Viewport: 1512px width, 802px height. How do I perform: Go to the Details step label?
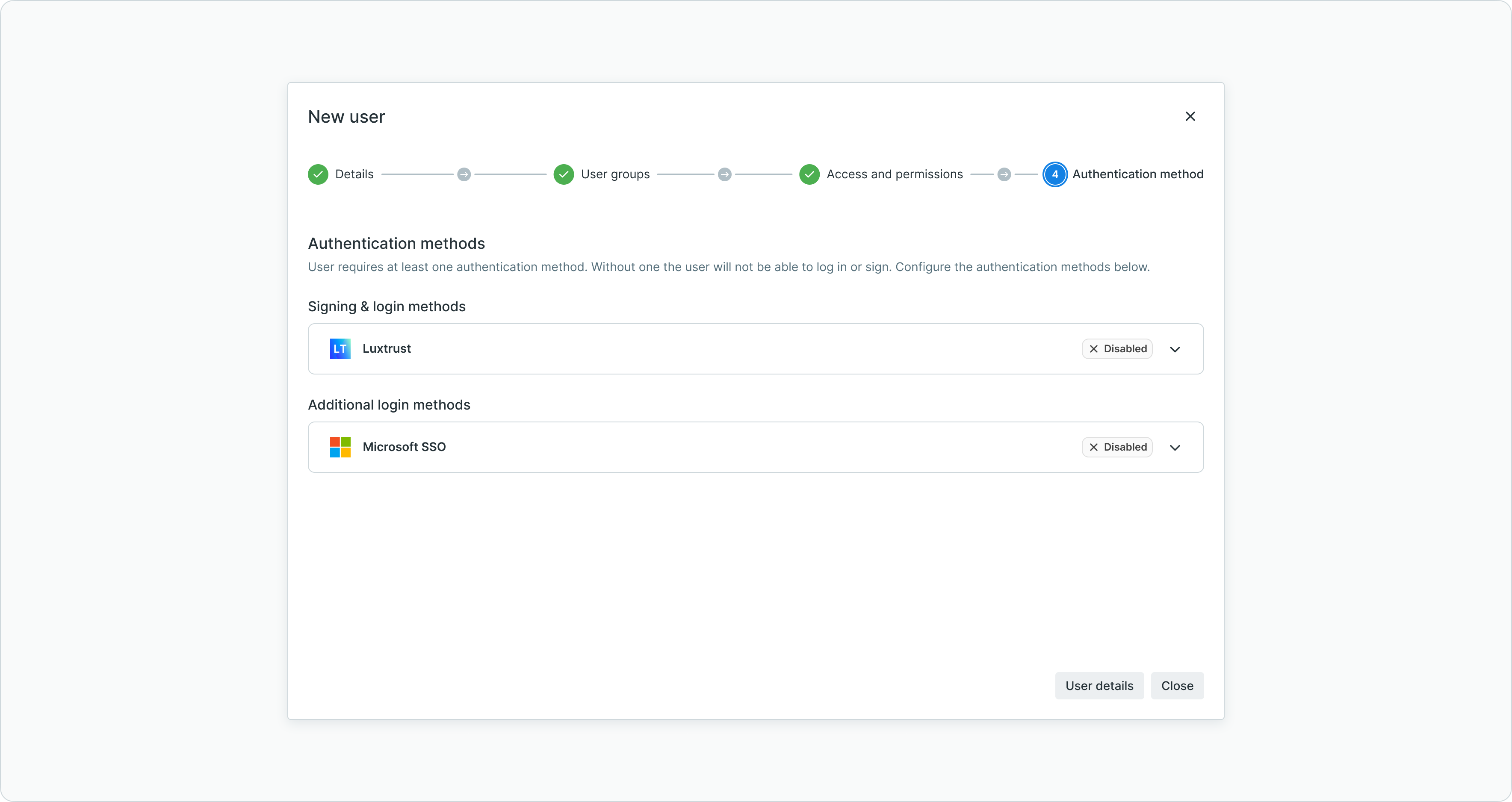point(354,174)
